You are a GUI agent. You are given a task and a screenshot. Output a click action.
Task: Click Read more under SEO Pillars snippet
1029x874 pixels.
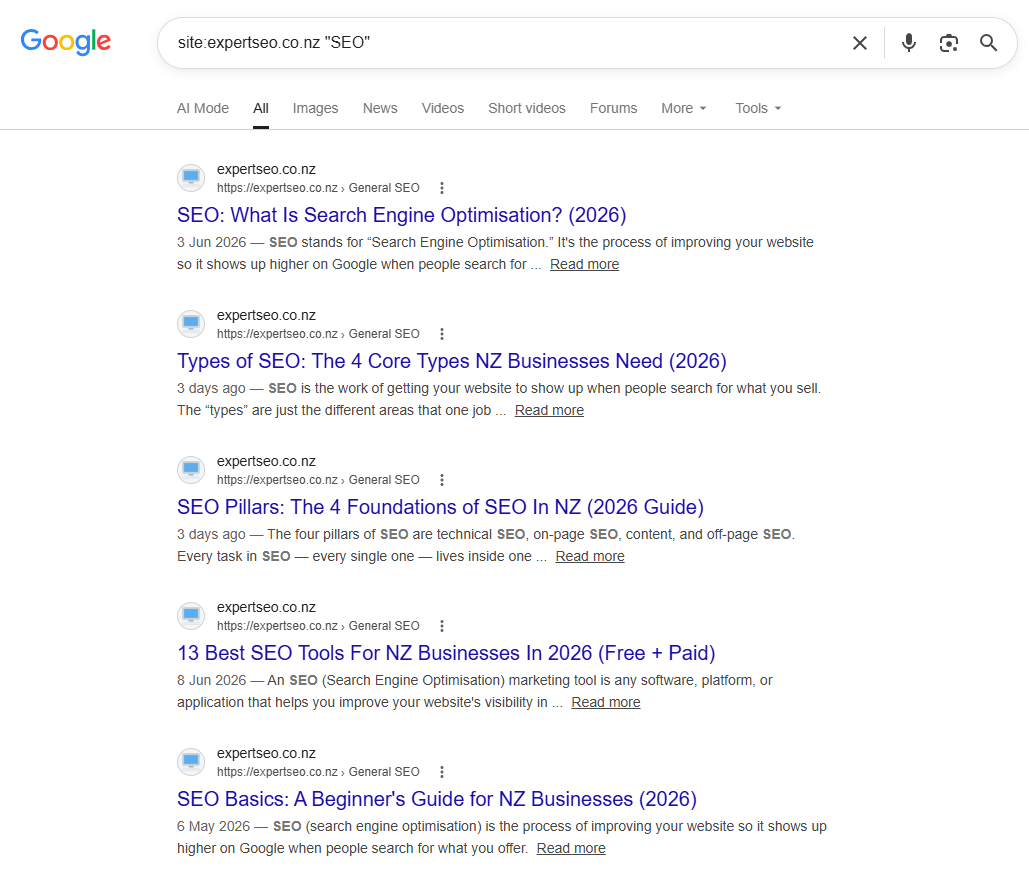tap(590, 556)
